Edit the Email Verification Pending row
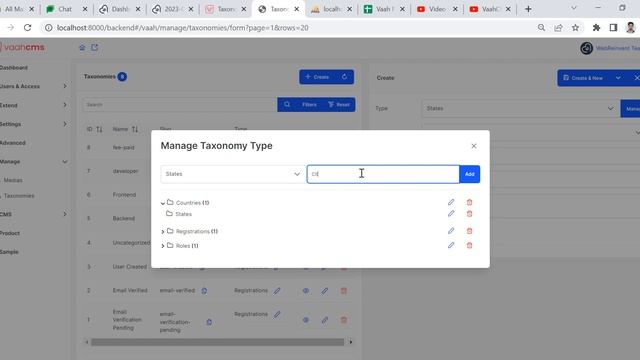 coord(324,320)
